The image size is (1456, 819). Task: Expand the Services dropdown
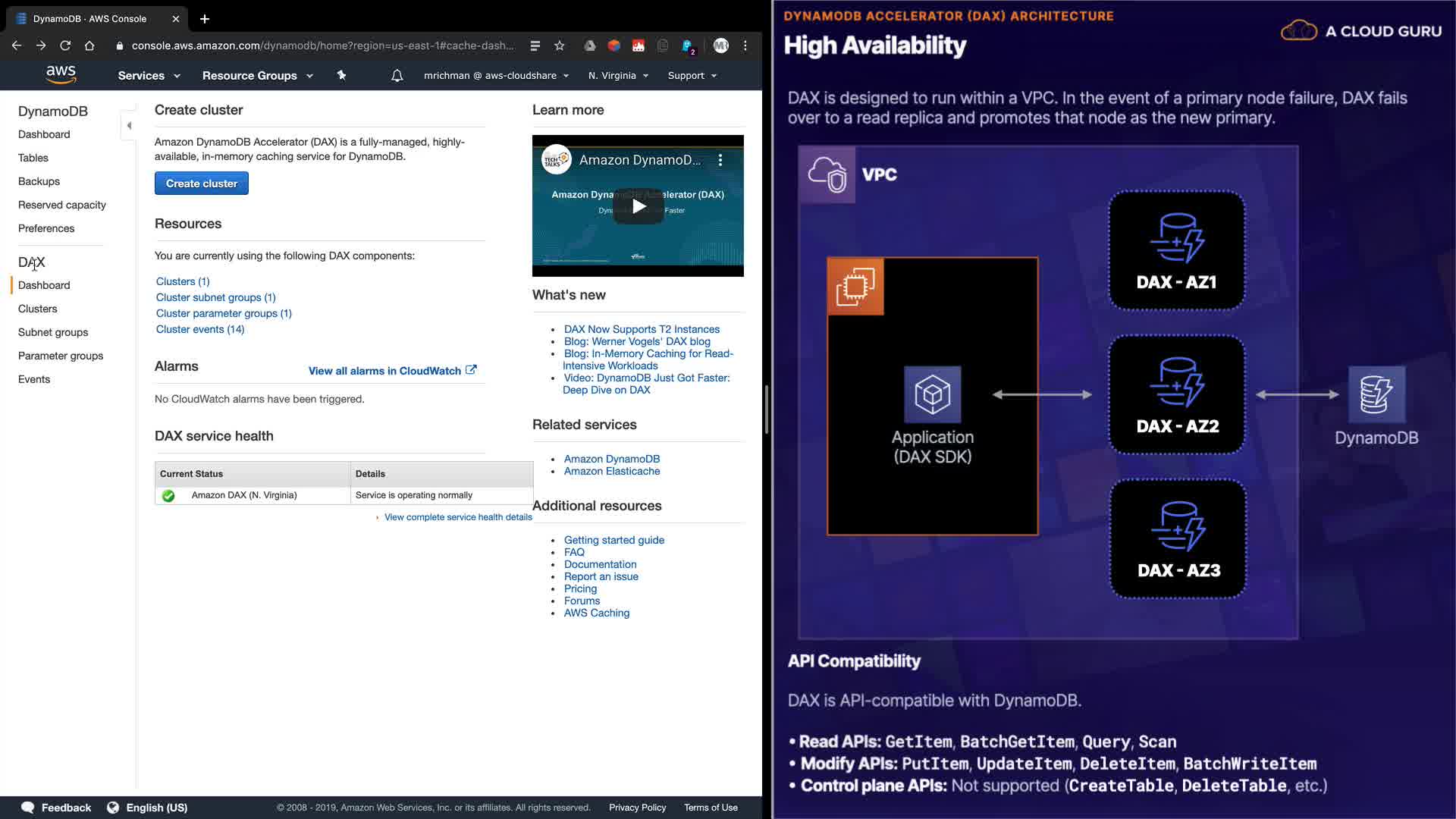(149, 76)
